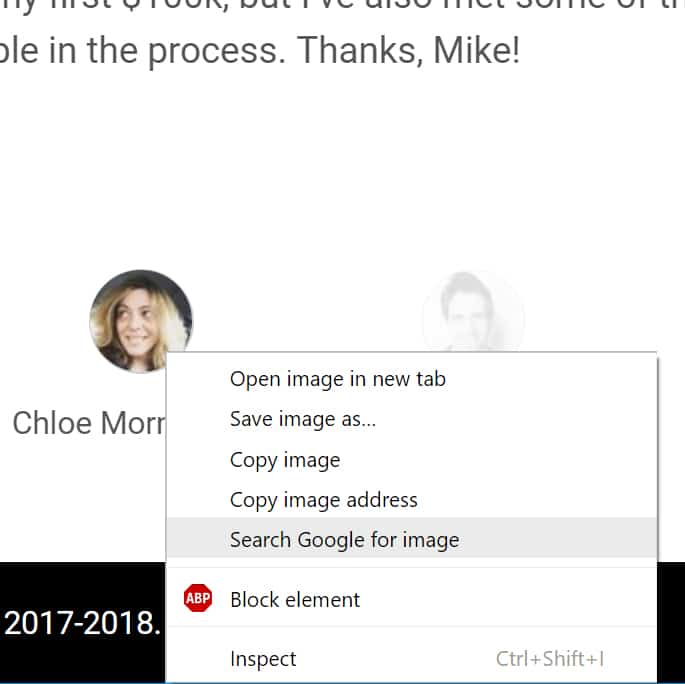The width and height of the screenshot is (685, 684).
Task: Click the Ctrl+Shift+I shortcut label
Action: tap(550, 659)
